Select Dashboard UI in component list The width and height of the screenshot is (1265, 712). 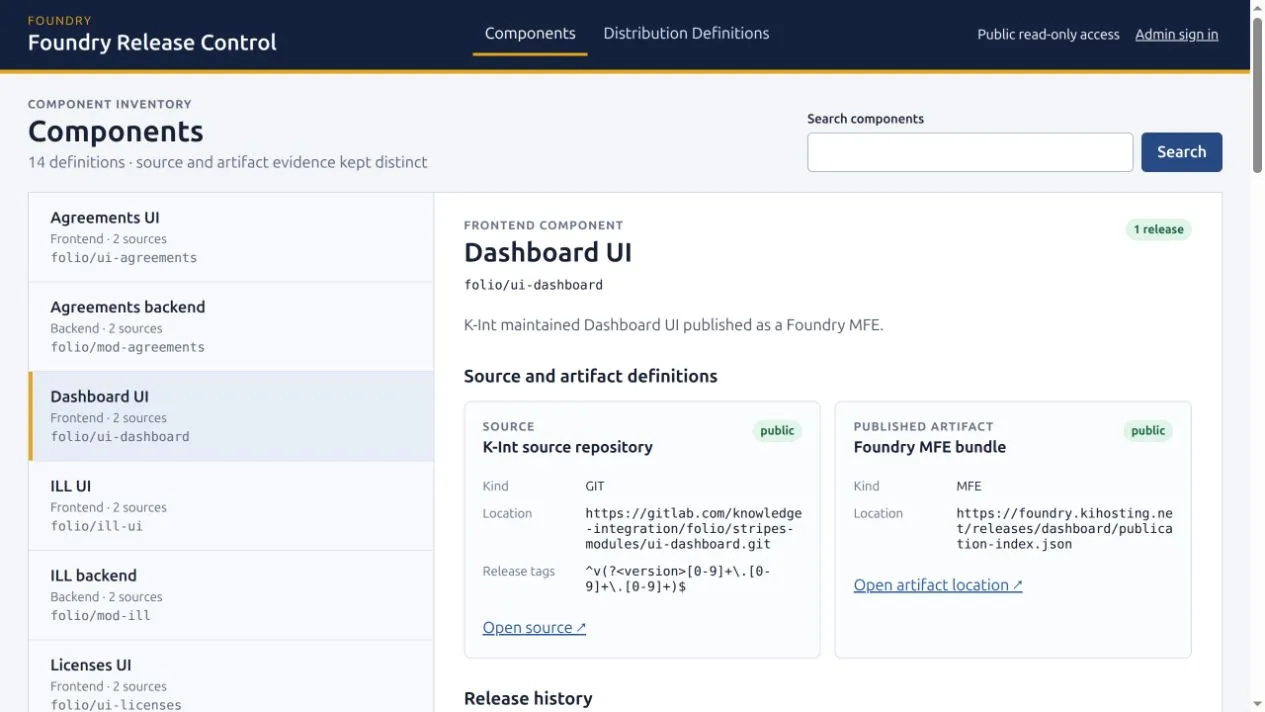[x=231, y=416]
